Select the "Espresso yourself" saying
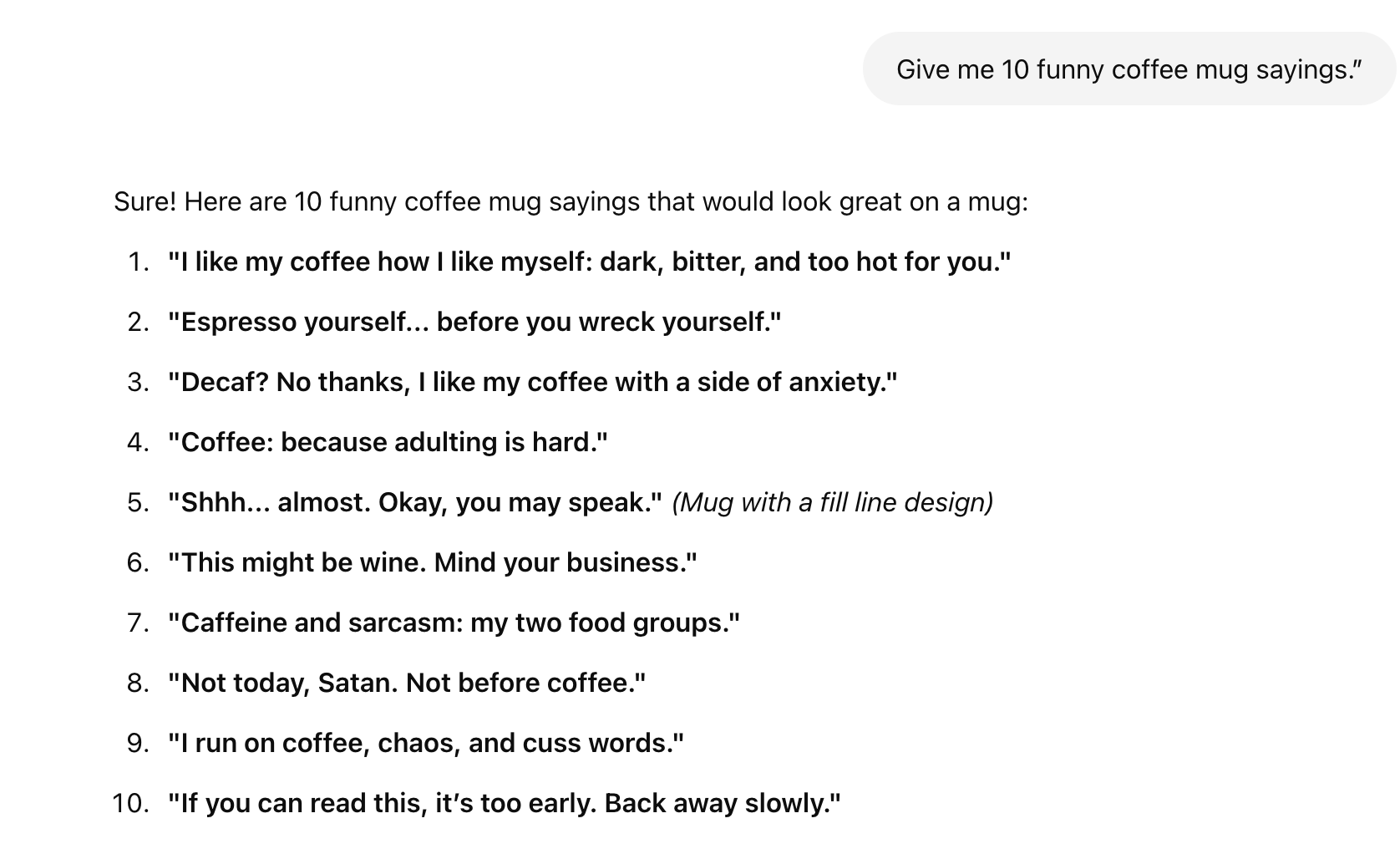Viewport: 1400px width, 854px height. click(474, 323)
